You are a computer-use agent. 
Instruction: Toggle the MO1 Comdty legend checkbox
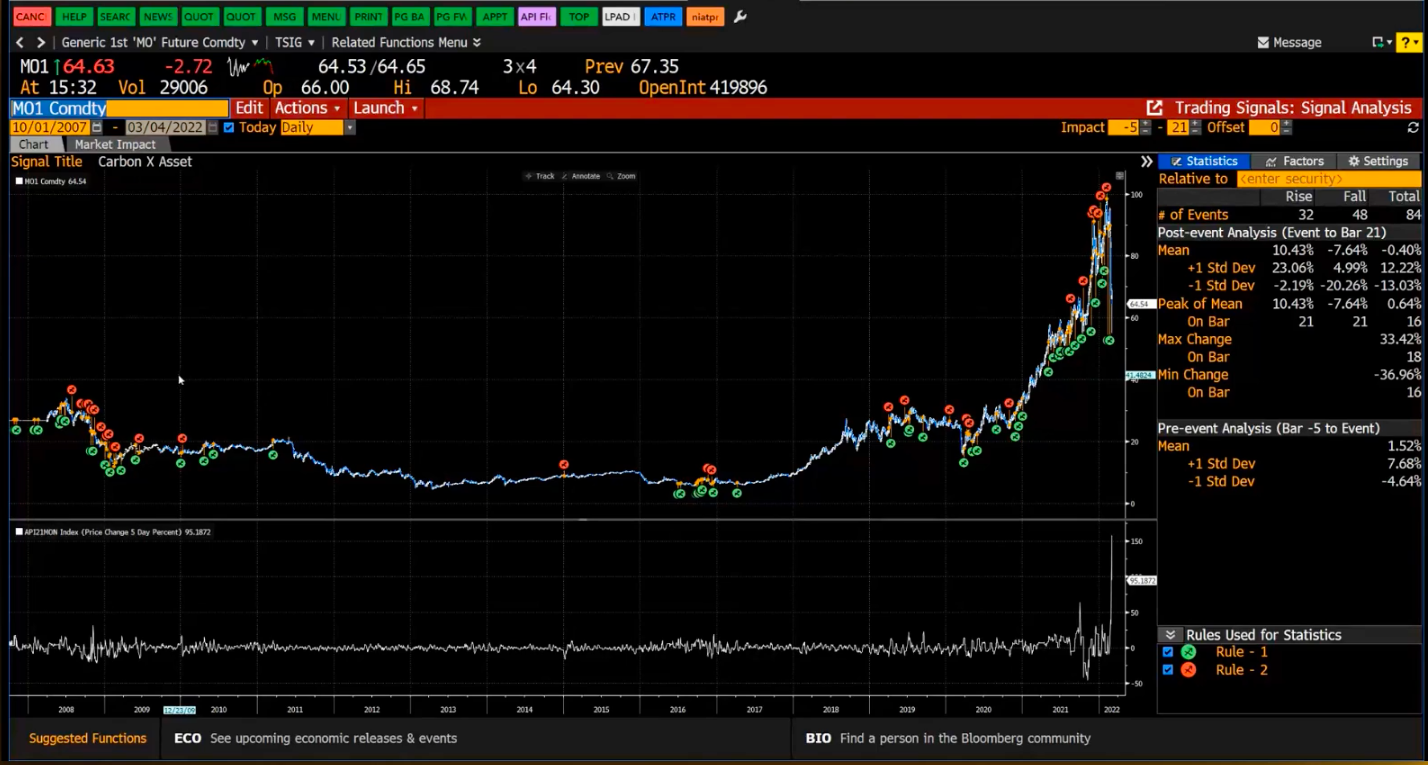pos(19,181)
